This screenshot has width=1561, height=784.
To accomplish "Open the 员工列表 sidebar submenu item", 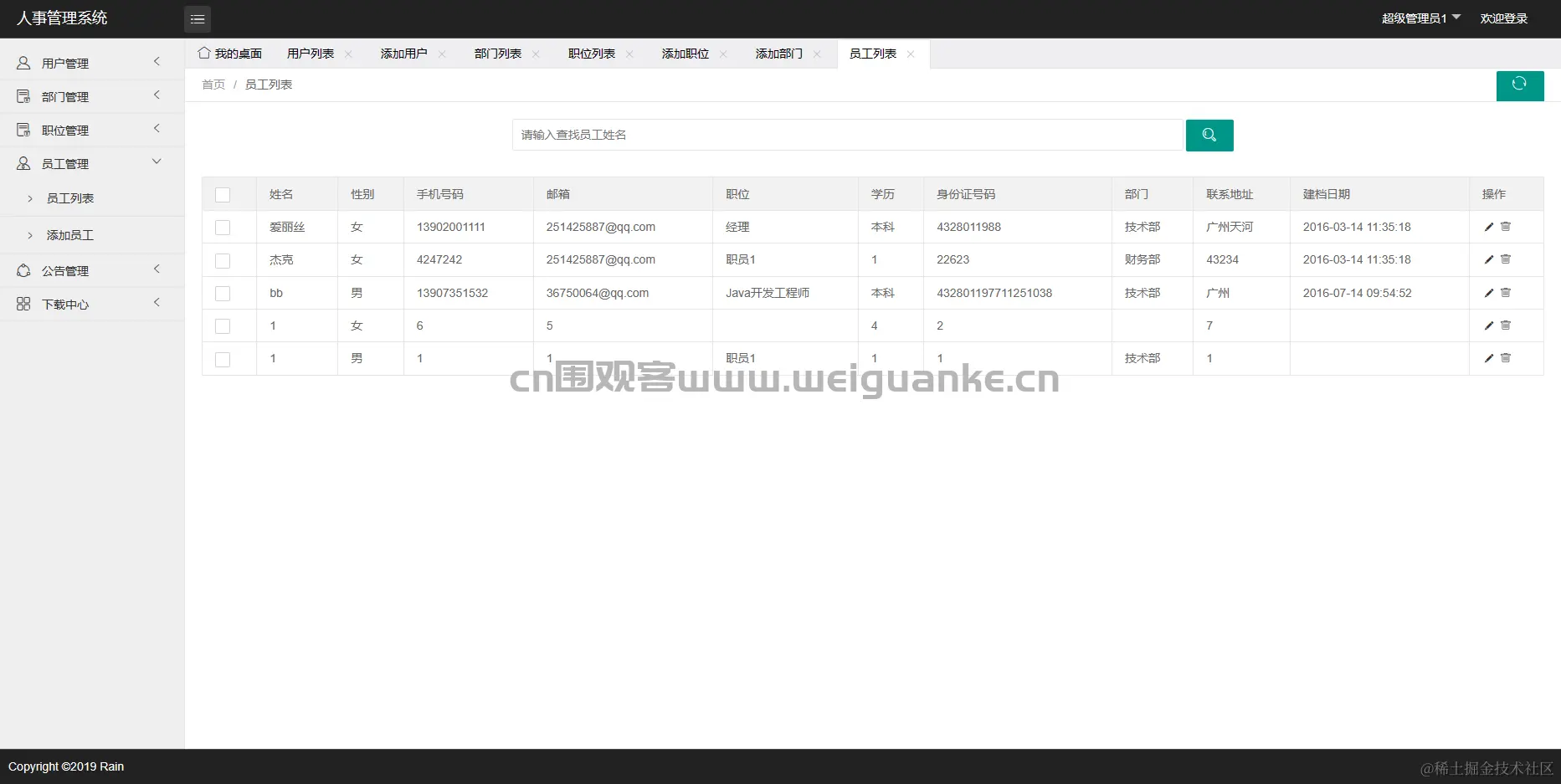I will click(70, 198).
